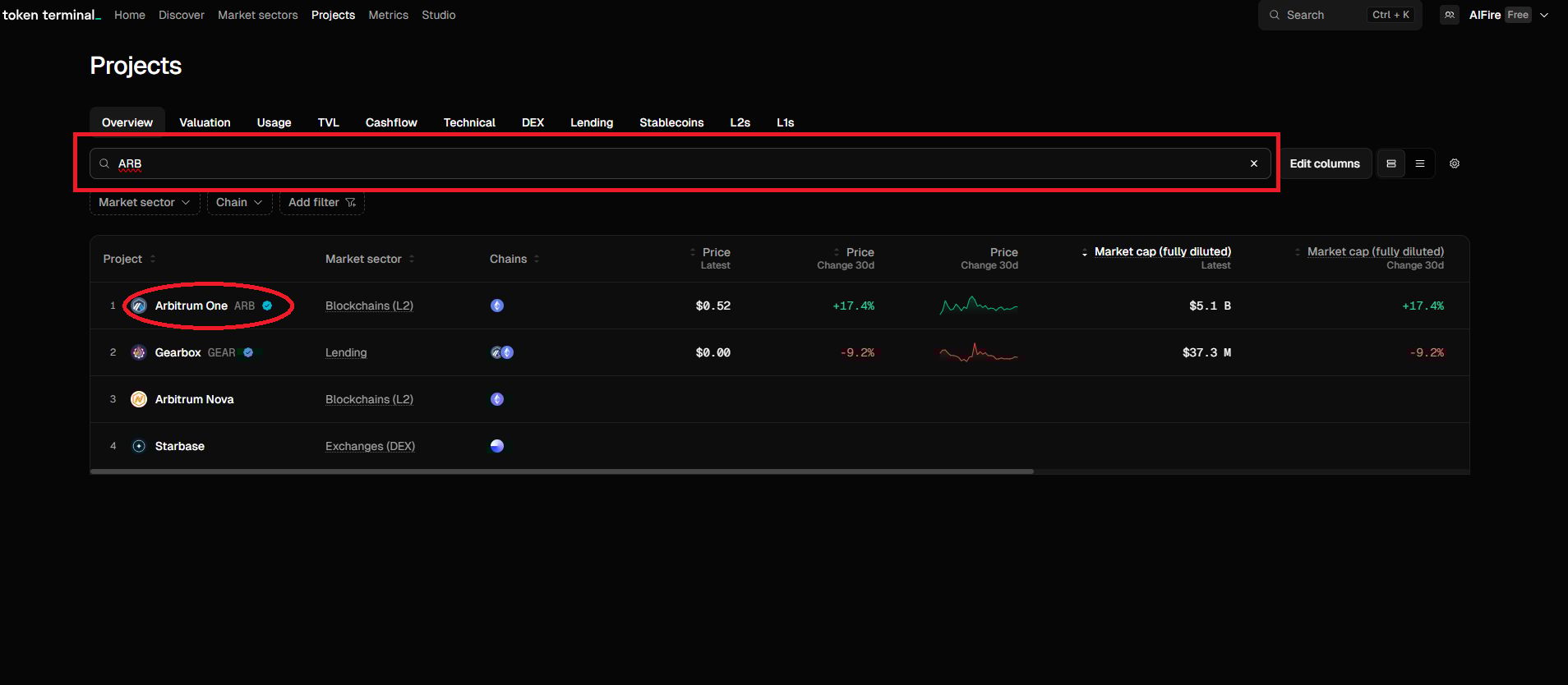Go to Market sectors page
This screenshot has width=1568, height=685.
pos(258,15)
